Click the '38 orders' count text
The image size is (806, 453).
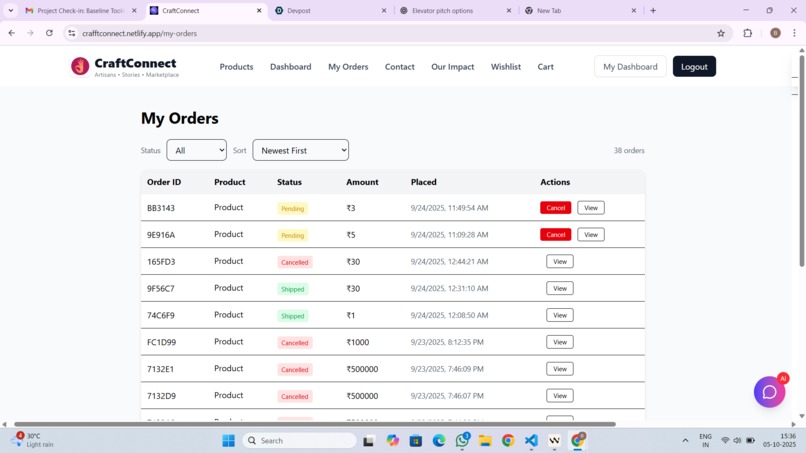click(629, 150)
